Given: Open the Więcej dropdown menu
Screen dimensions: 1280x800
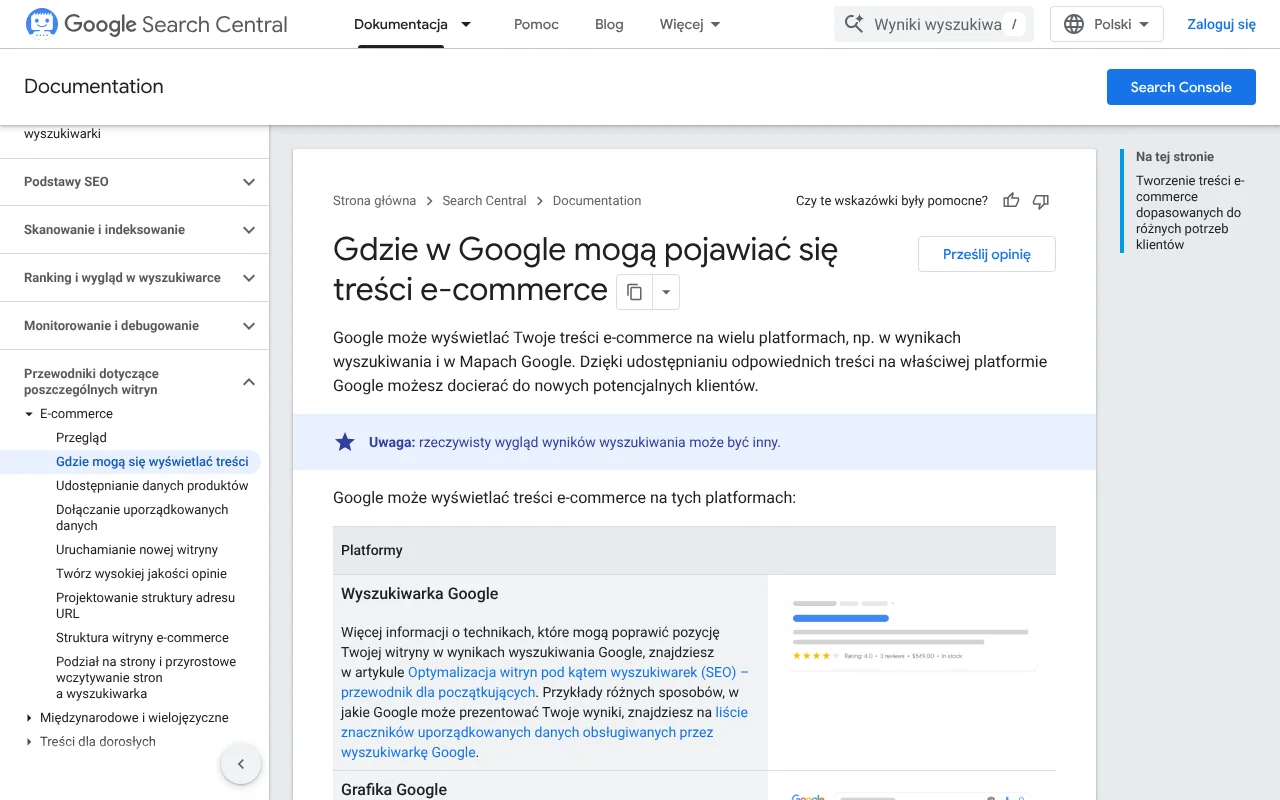Looking at the screenshot, I should (690, 24).
